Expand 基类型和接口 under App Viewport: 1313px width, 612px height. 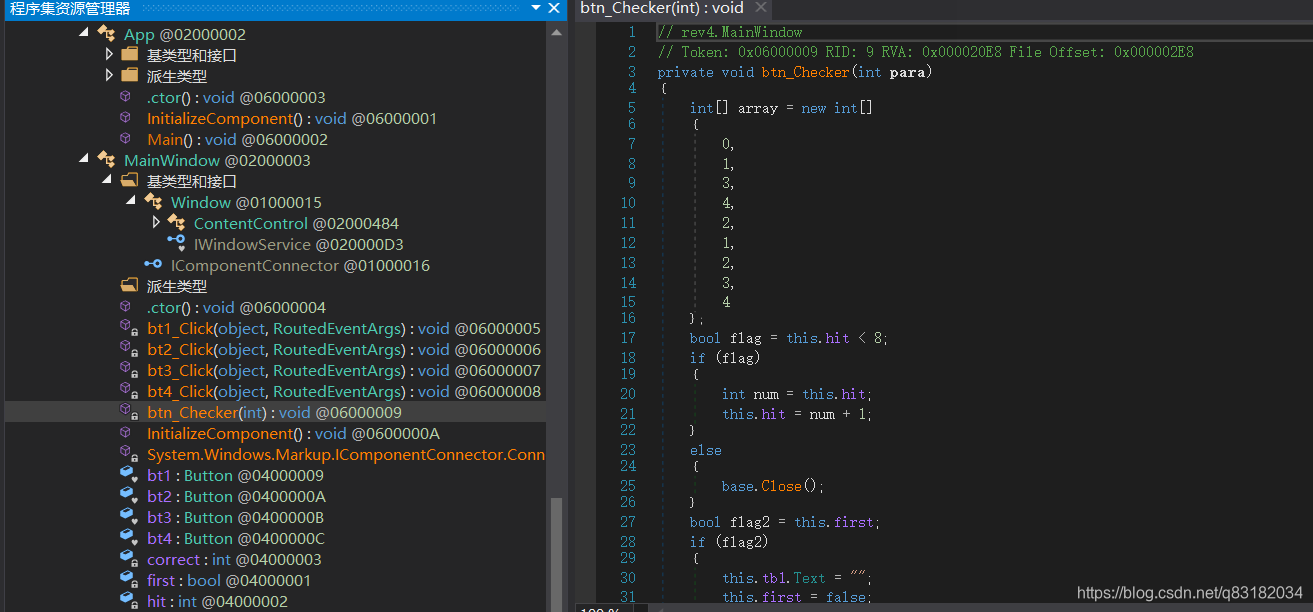tap(109, 55)
